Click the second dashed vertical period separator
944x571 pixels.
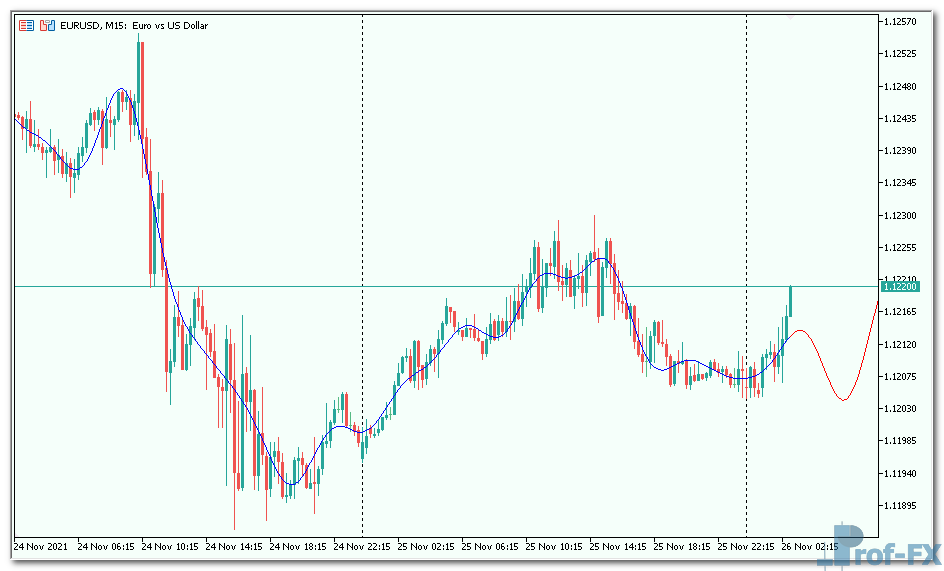click(747, 200)
